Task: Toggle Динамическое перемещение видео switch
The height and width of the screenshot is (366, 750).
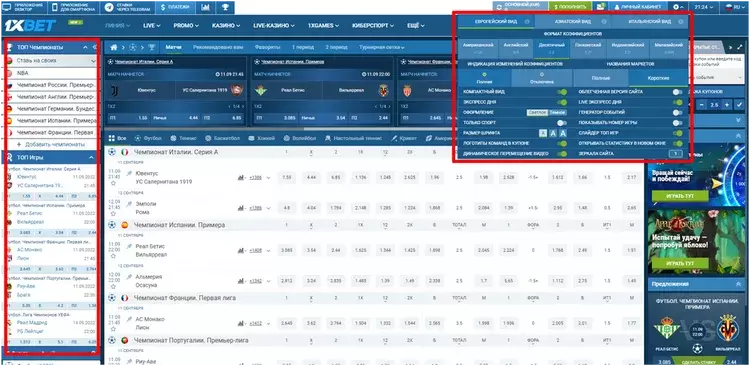Action: (x=562, y=154)
